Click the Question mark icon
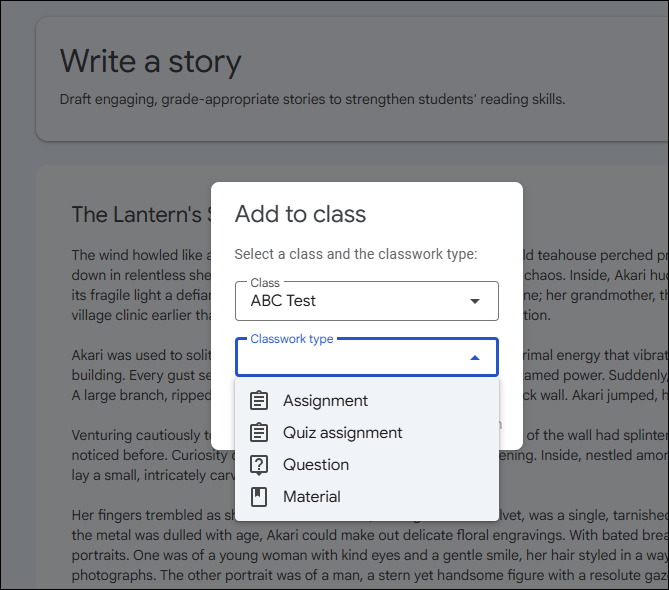This screenshot has width=669, height=590. click(x=259, y=465)
